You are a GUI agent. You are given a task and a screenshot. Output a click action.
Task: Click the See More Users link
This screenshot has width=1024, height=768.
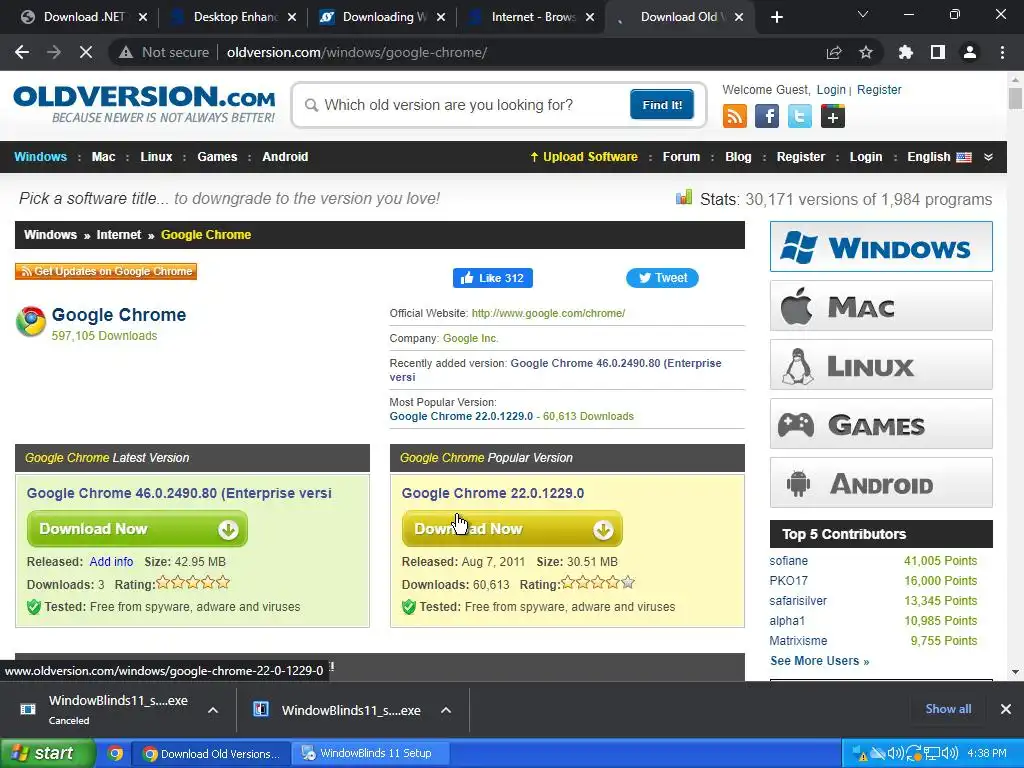tap(820, 661)
